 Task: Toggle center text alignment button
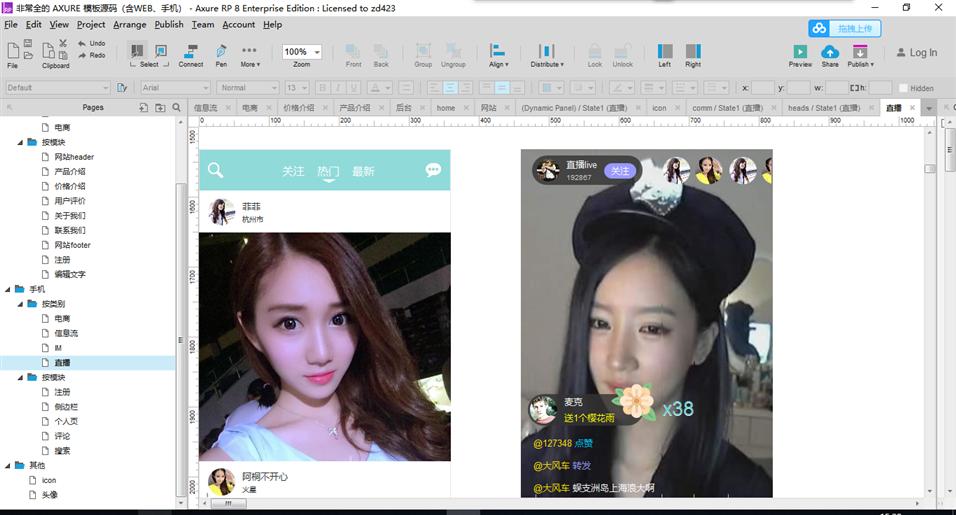(x=451, y=88)
